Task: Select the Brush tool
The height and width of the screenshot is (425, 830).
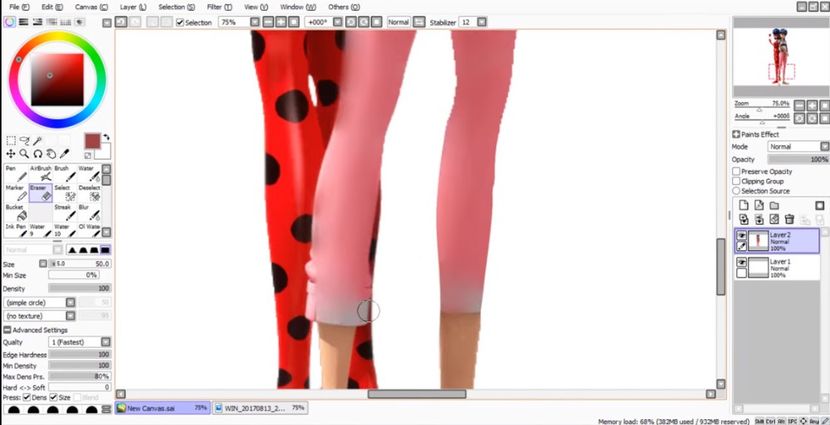Action: click(x=65, y=174)
